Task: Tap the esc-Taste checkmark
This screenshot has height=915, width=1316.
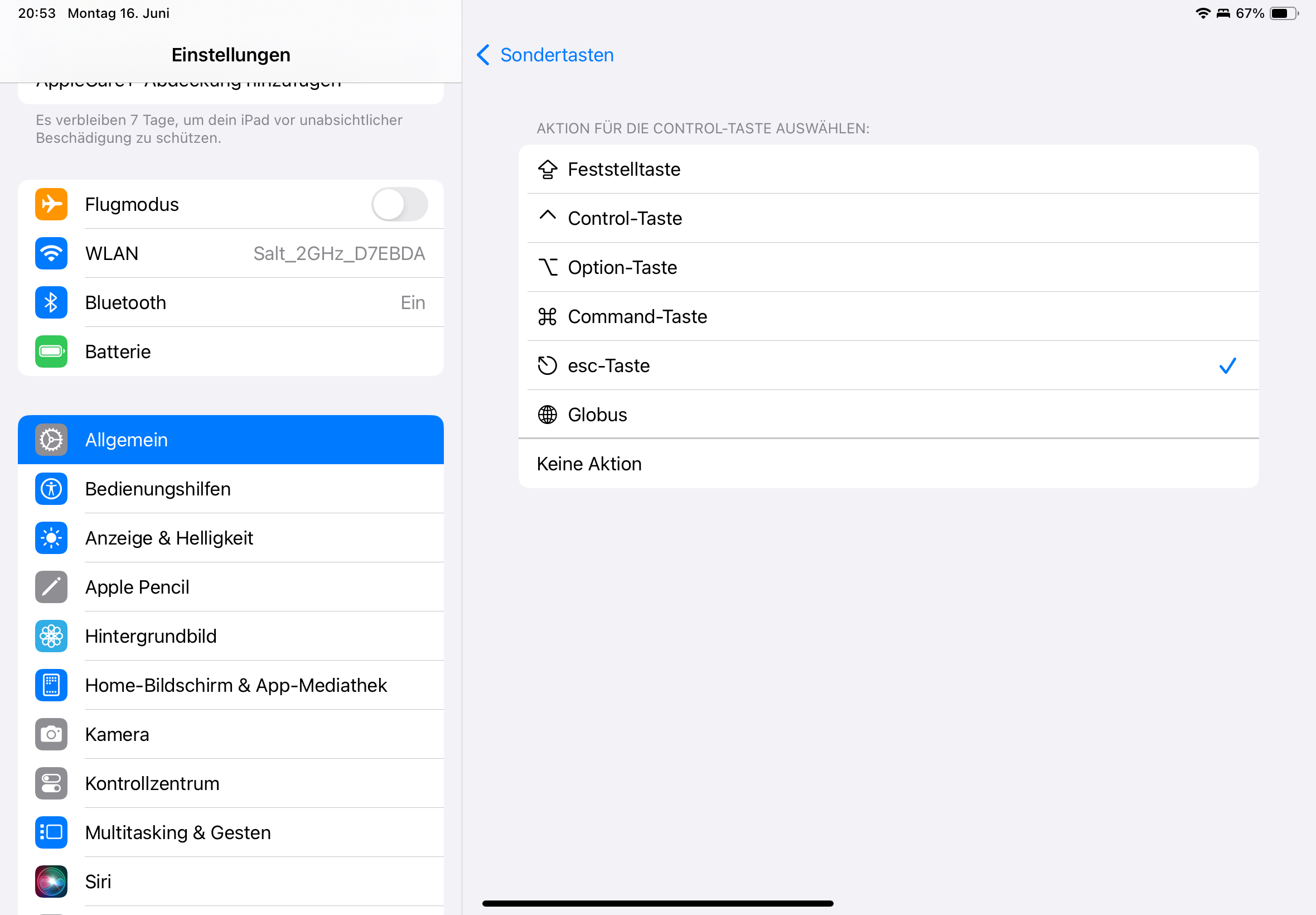Action: coord(1227,366)
